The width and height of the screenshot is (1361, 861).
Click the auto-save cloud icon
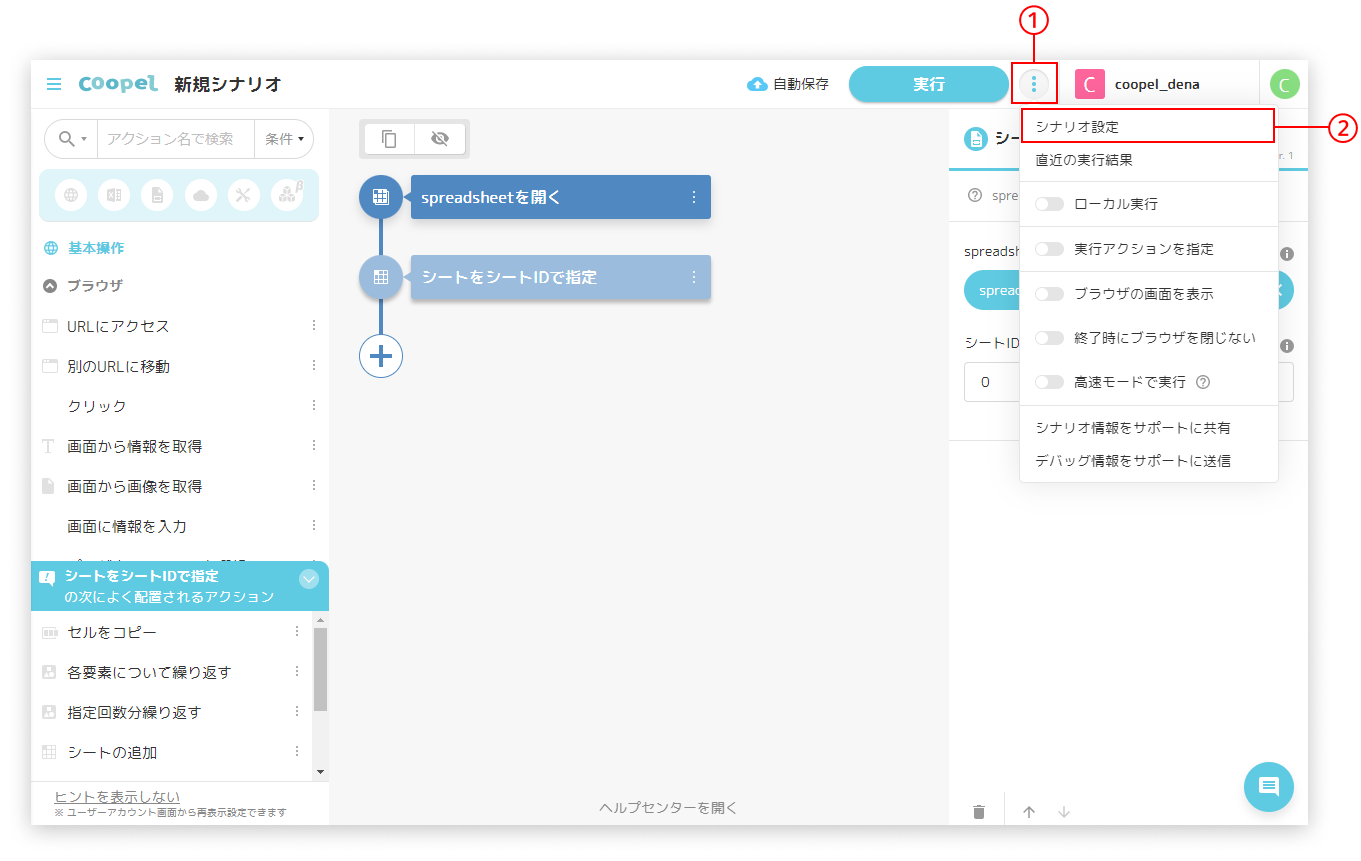coord(757,84)
